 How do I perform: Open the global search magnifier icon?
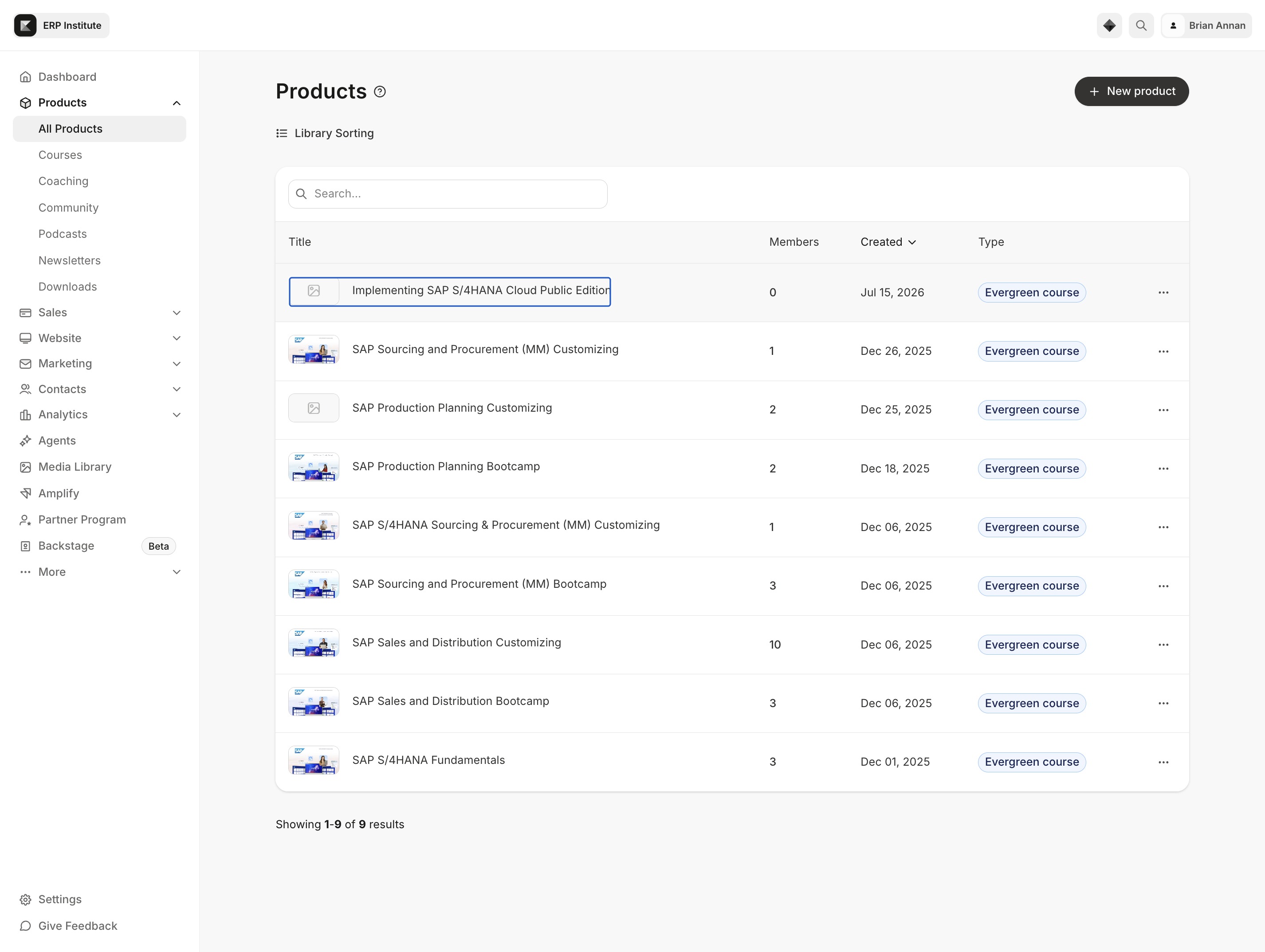pos(1141,25)
